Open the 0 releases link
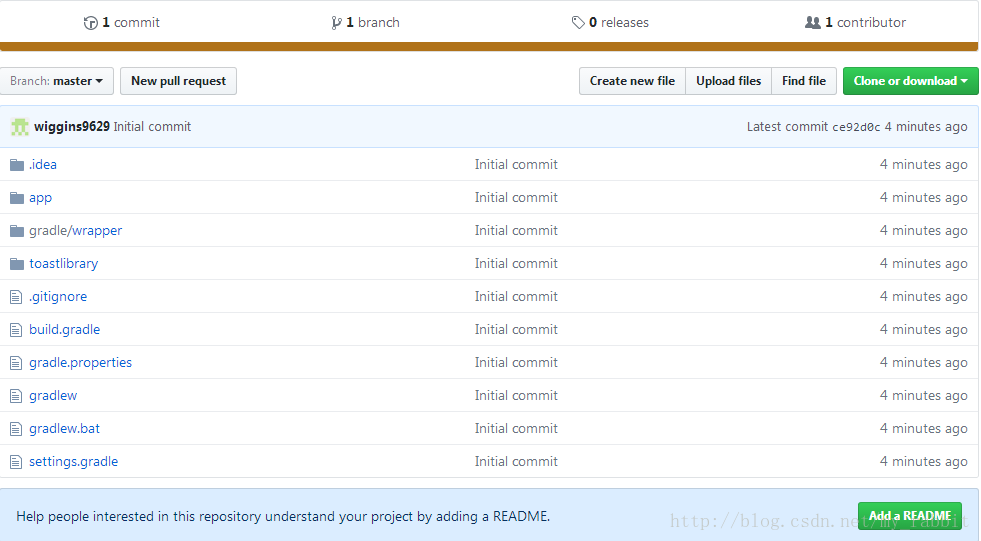Screen dimensions: 981x541 [610, 23]
